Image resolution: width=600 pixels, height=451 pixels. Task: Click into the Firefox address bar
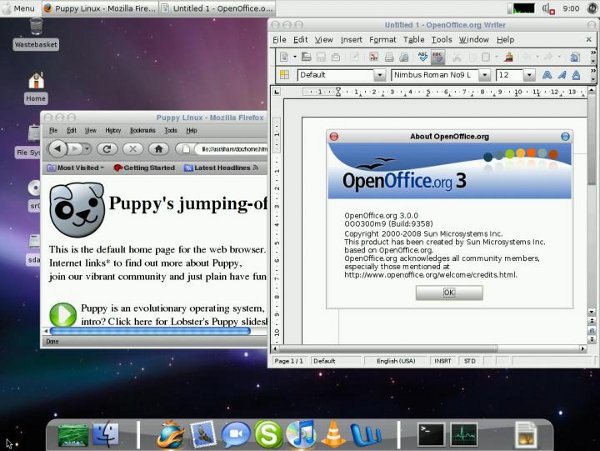coord(230,149)
